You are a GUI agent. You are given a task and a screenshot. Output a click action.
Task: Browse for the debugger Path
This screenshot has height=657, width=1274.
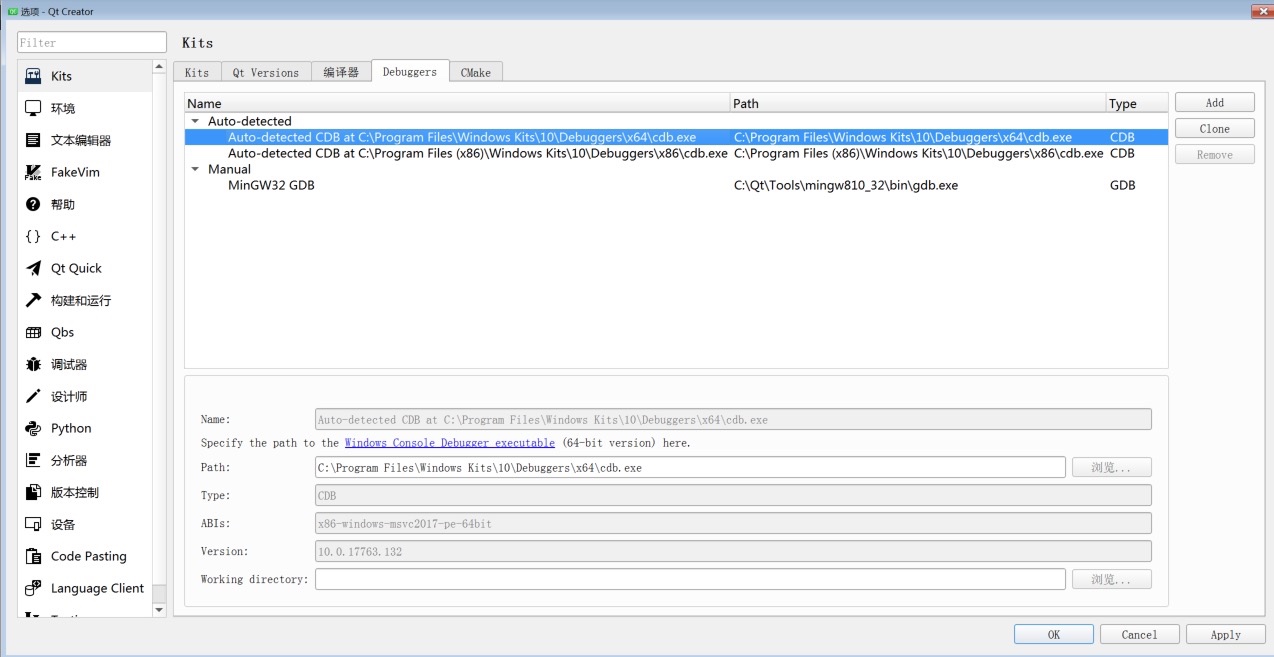click(1112, 467)
